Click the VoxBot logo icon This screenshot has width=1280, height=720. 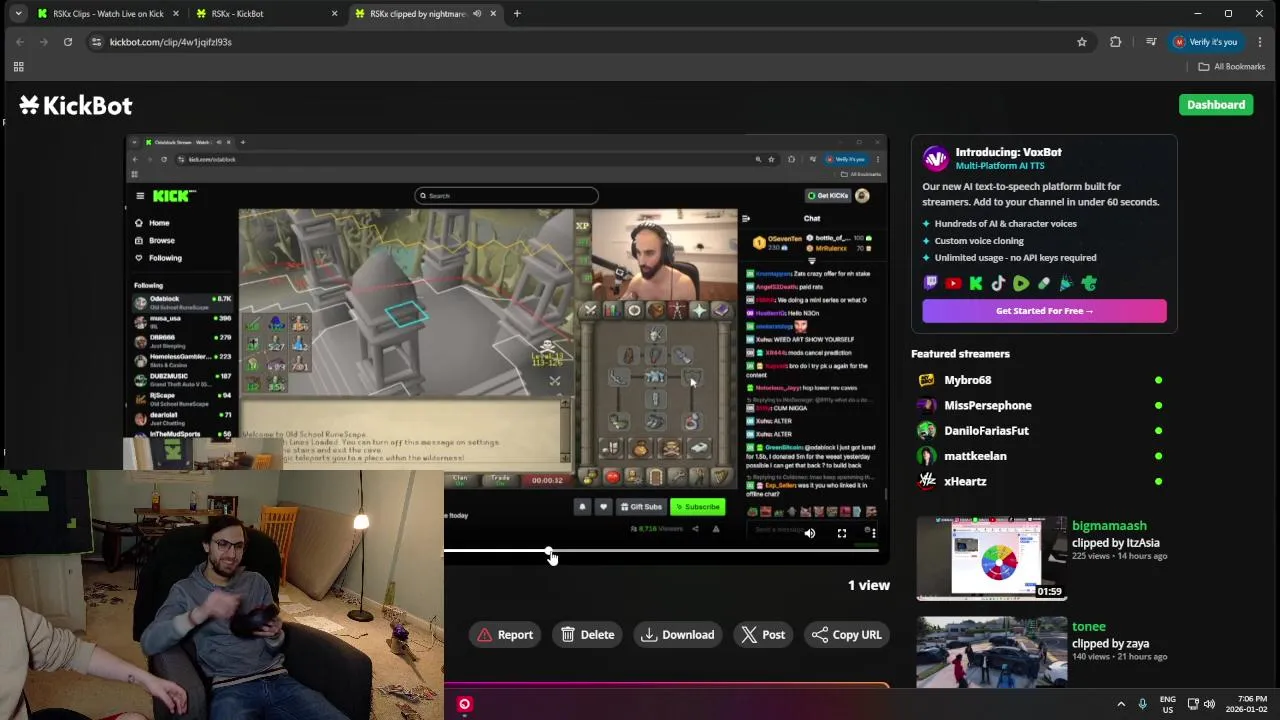coord(935,158)
